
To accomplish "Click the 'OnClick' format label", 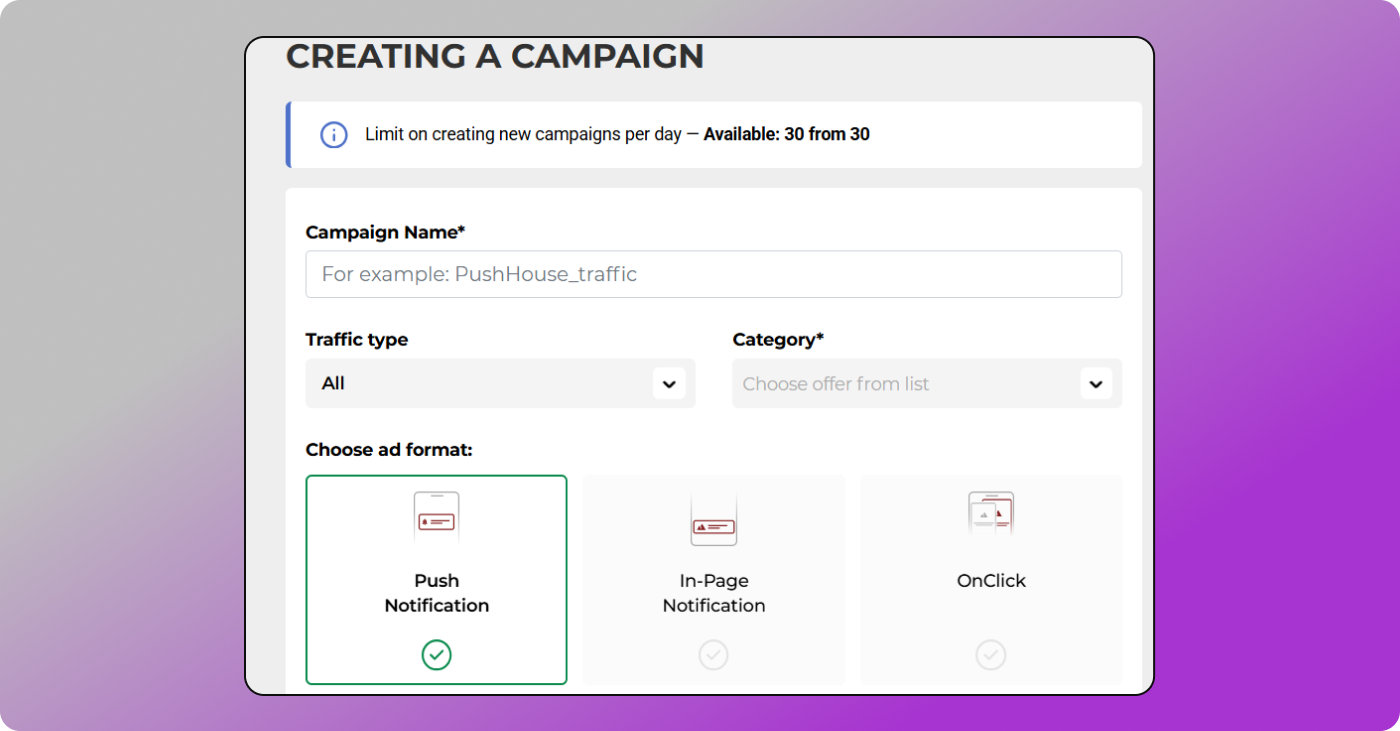I will pyautogui.click(x=990, y=581).
